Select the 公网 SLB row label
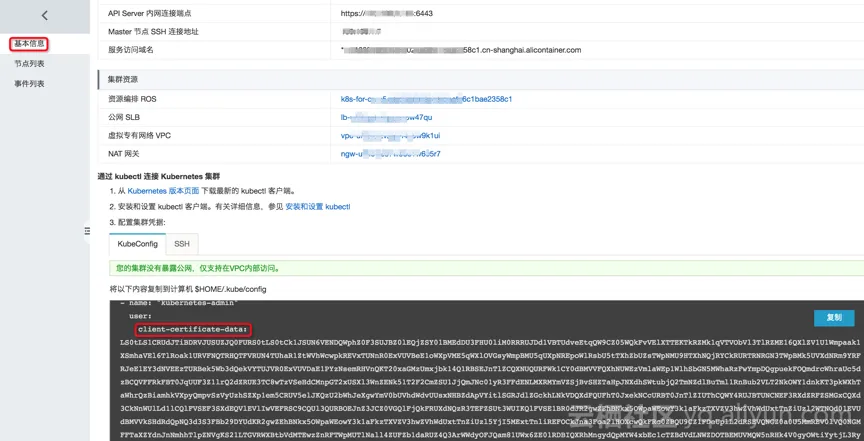 coord(125,117)
